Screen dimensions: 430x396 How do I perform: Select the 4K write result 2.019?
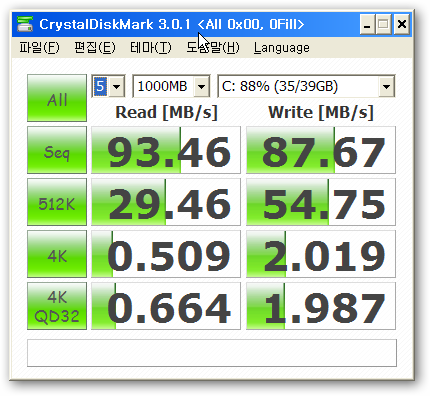(321, 254)
